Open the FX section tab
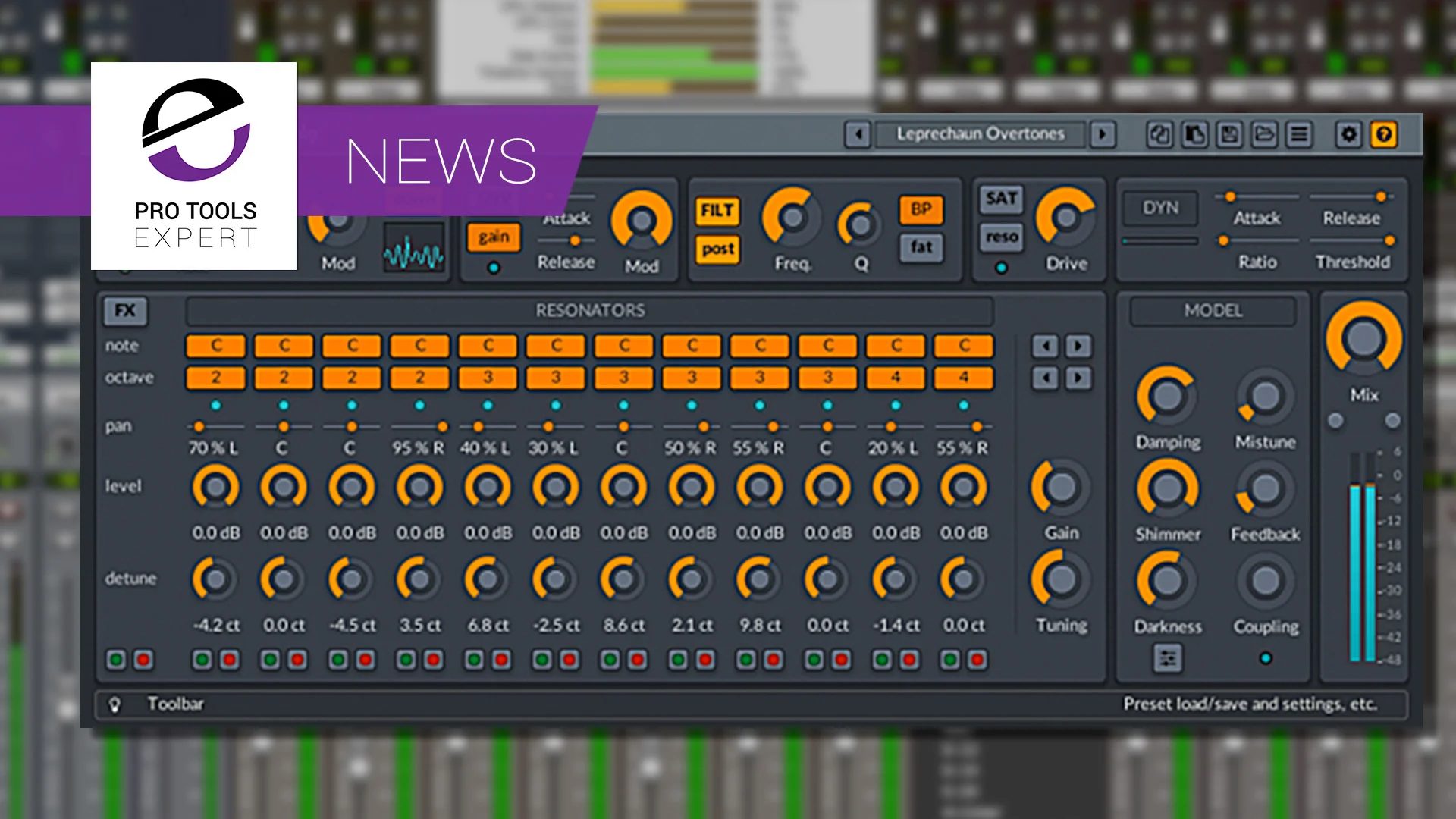This screenshot has width=1456, height=819. click(125, 310)
